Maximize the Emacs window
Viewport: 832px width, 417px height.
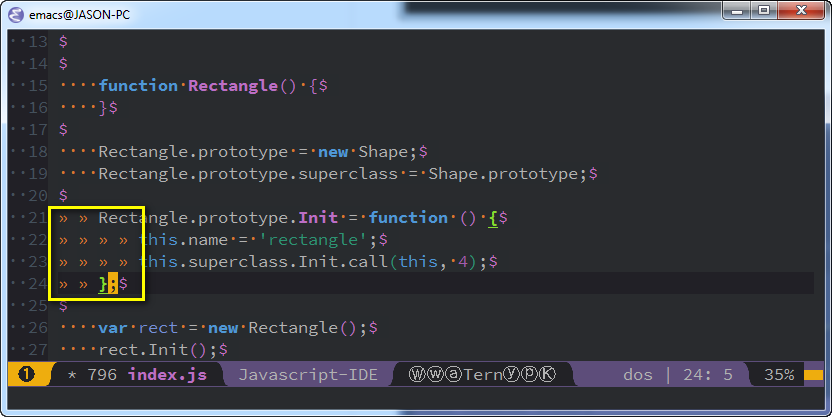tap(764, 11)
